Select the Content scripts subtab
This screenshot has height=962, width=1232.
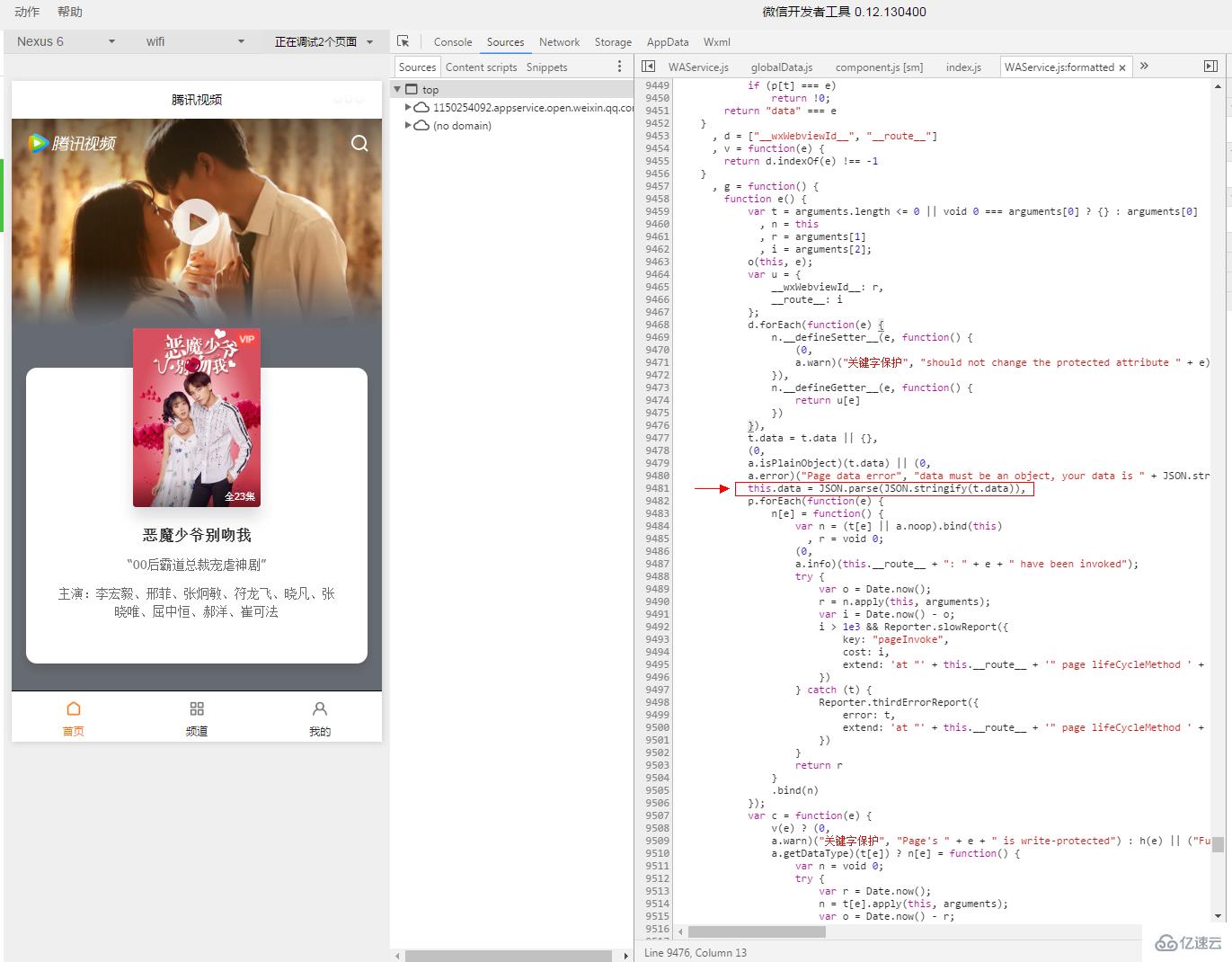(481, 67)
